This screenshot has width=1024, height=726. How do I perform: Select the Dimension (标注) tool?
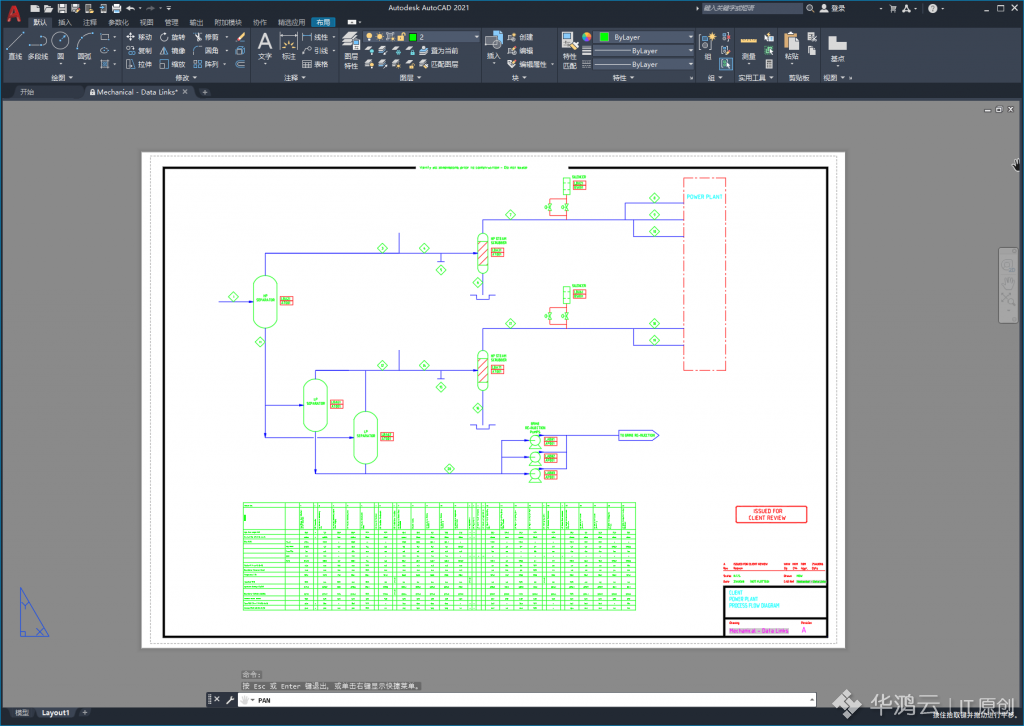[x=289, y=46]
